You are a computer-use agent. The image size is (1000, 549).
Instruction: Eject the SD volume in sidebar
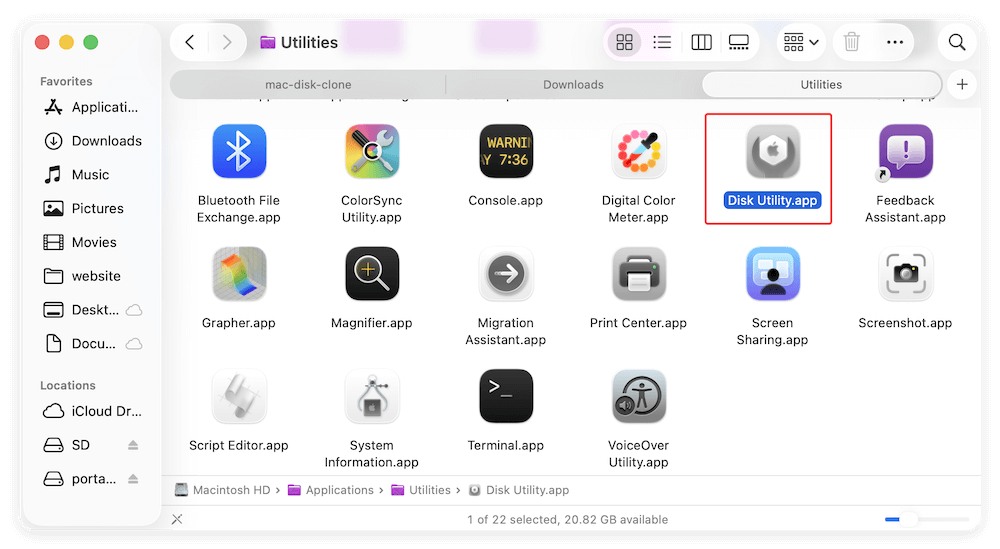coord(133,445)
